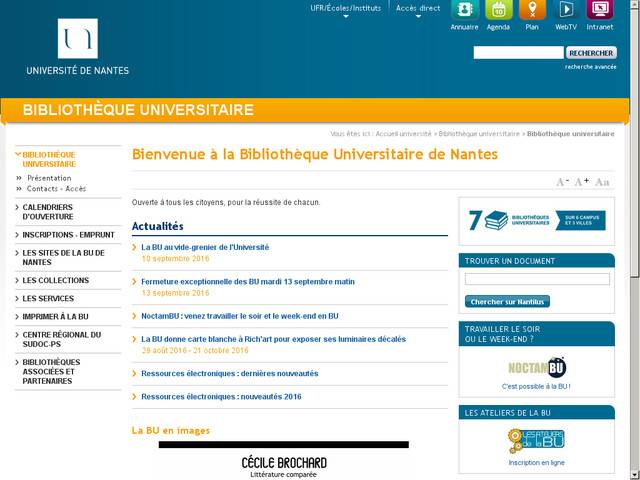This screenshot has width=640, height=480.
Task: Click Inscription en ligne link
Action: (536, 462)
